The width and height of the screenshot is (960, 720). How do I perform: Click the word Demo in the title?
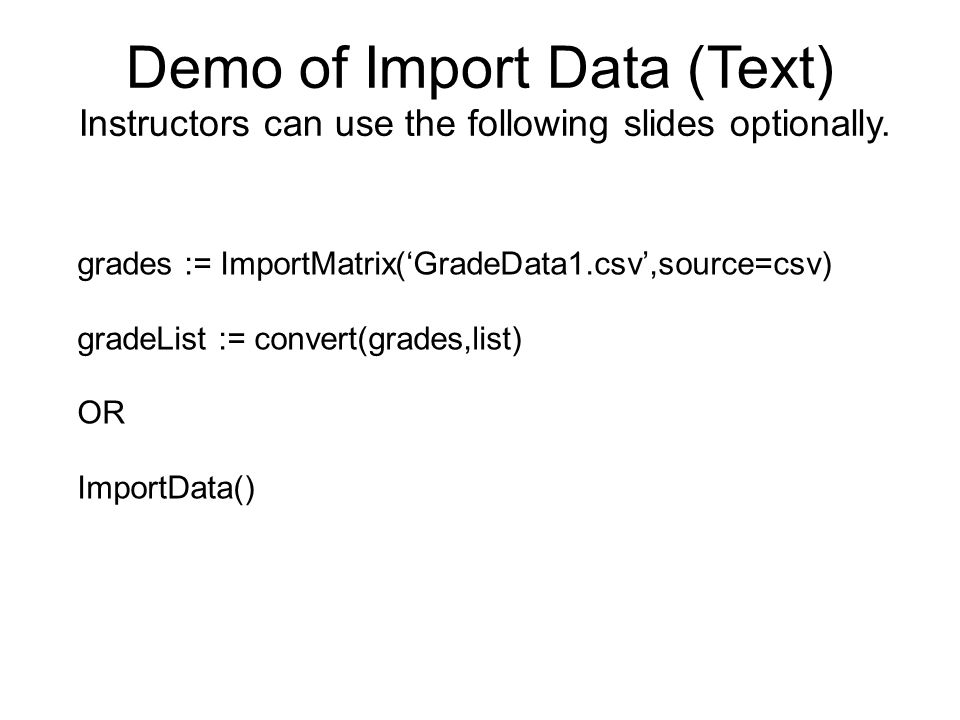click(x=204, y=69)
